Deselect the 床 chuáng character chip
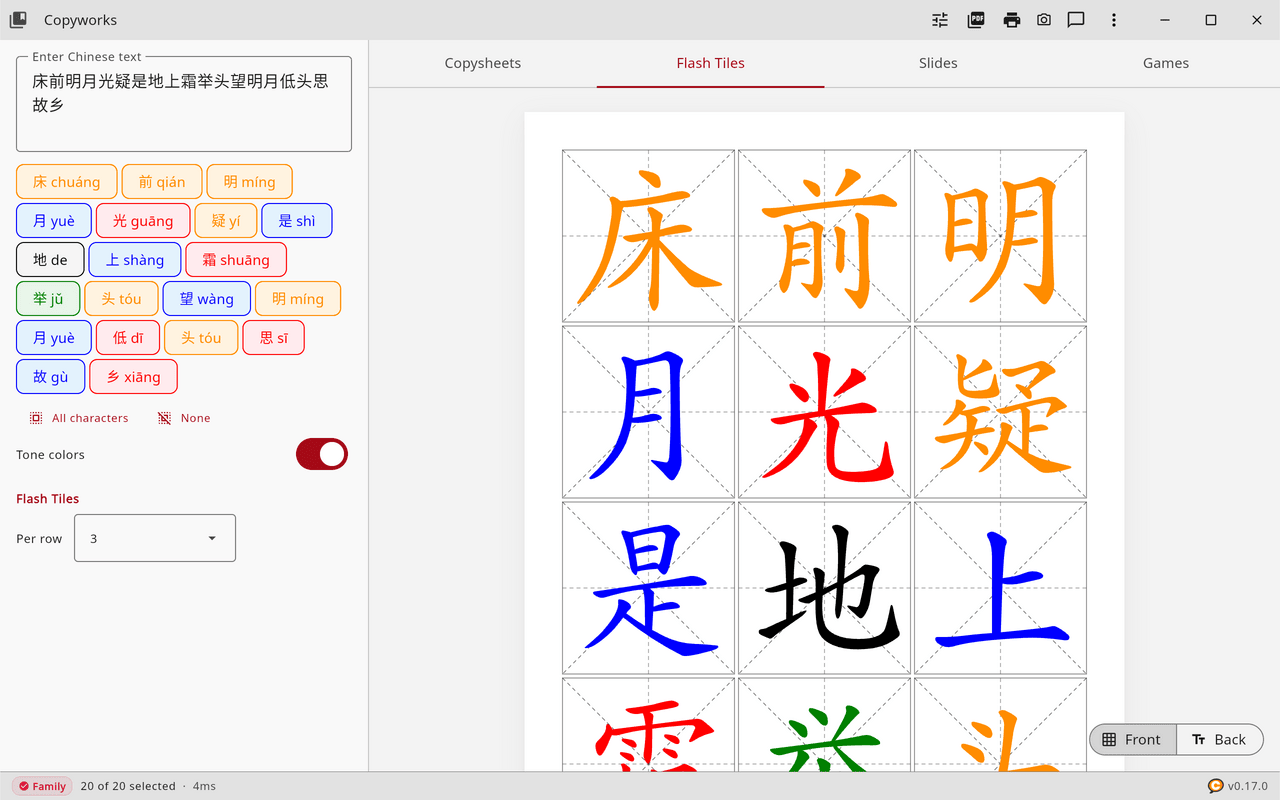 (x=67, y=182)
